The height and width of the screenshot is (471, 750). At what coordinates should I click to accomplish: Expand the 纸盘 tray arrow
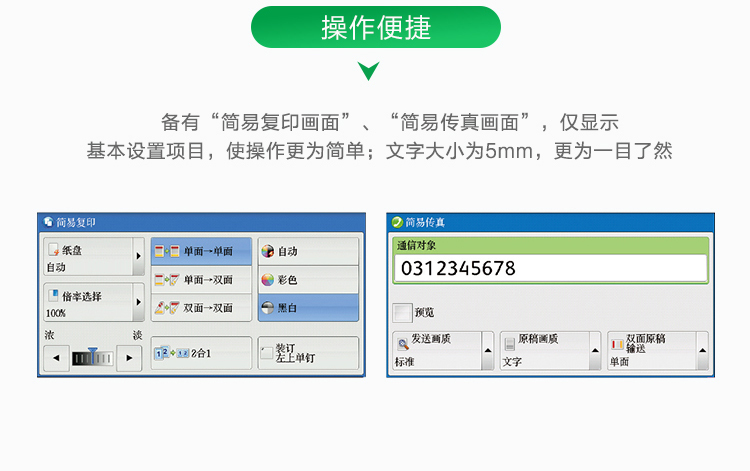click(139, 257)
